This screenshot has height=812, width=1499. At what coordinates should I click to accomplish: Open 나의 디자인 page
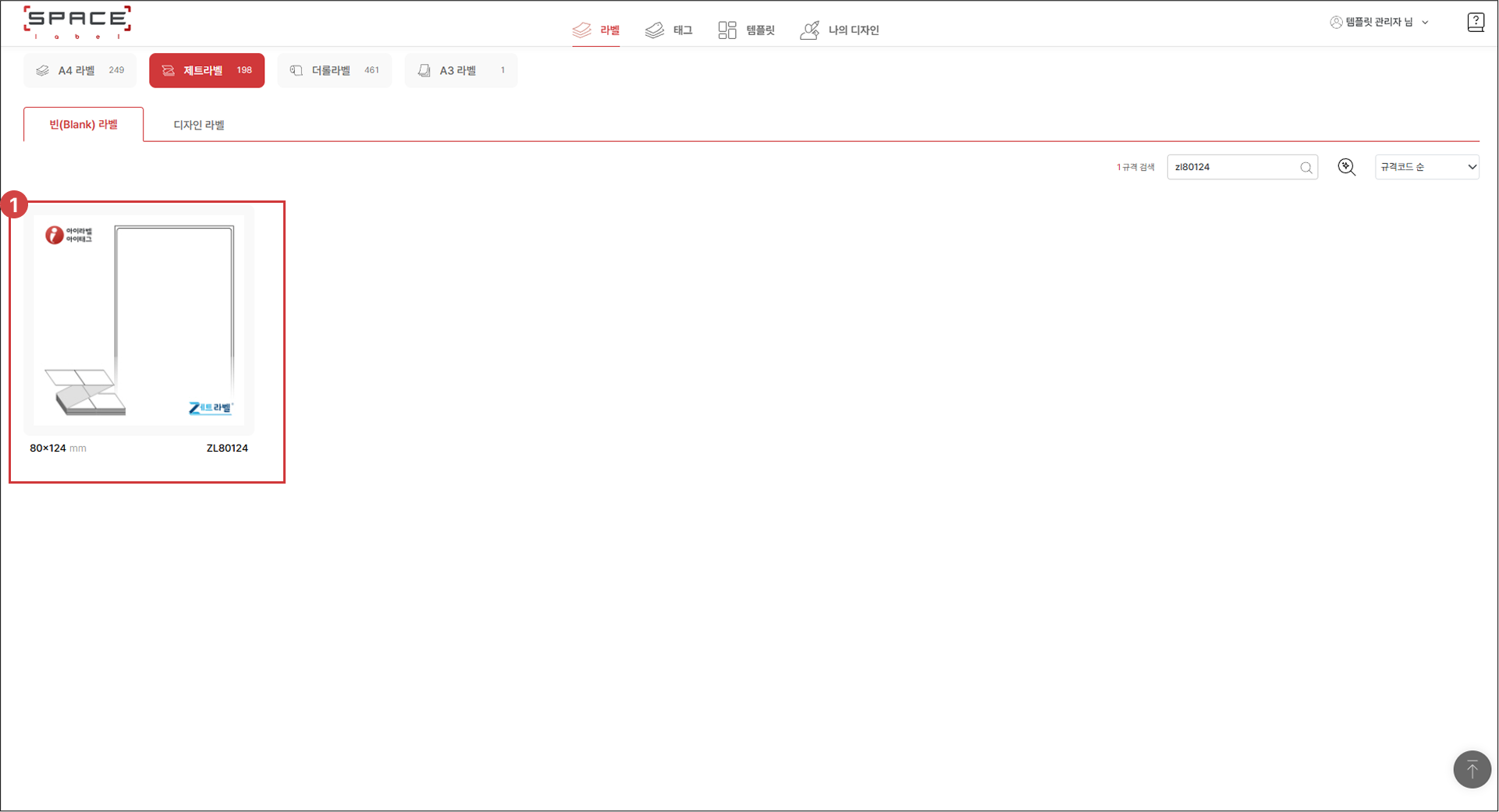point(840,30)
